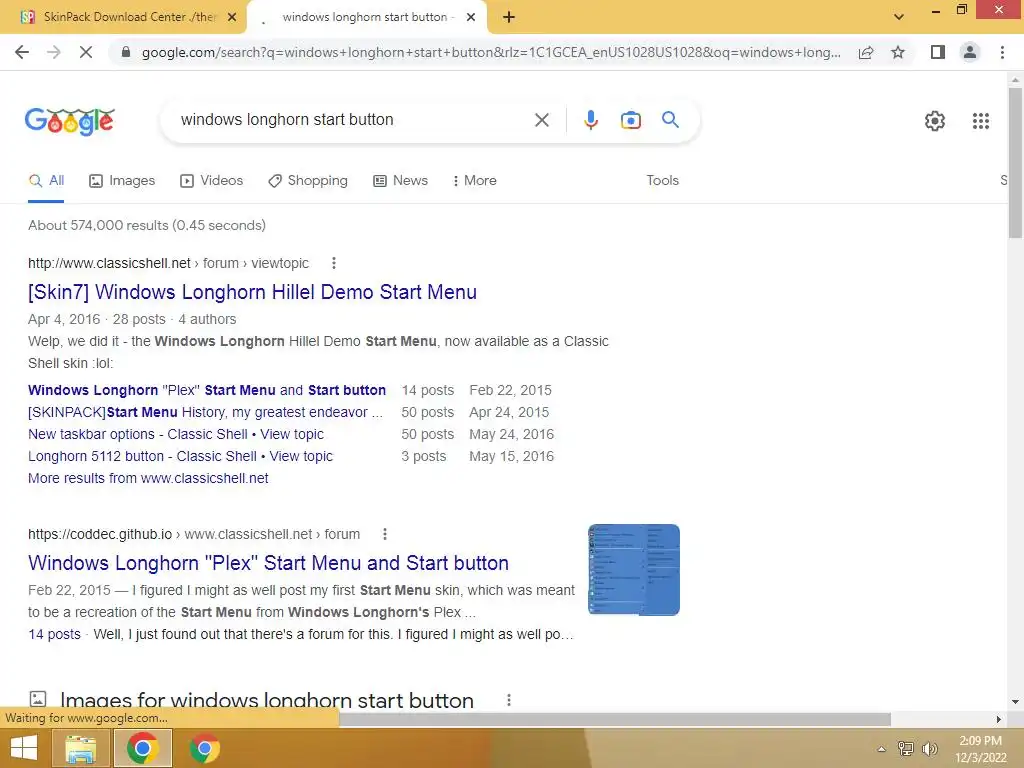
Task: Open New taskbar options Classic Shell link
Action: pyautogui.click(x=176, y=434)
